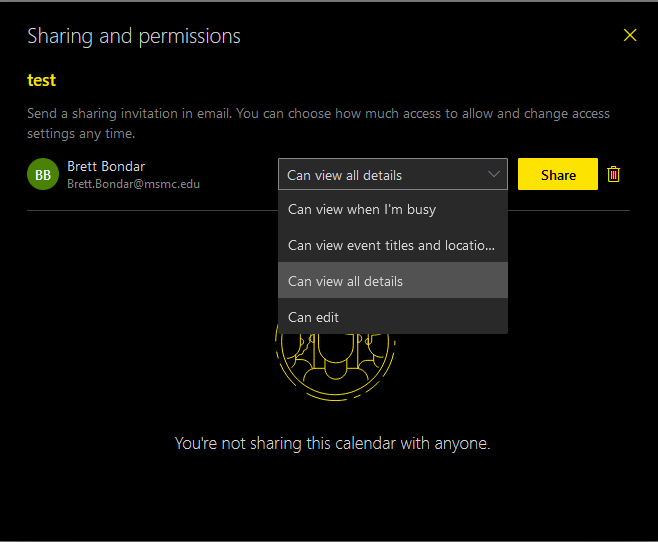Viewport: 658px width, 542px height.
Task: Pick the highlighted 'Can view all details' entry
Action: [393, 281]
